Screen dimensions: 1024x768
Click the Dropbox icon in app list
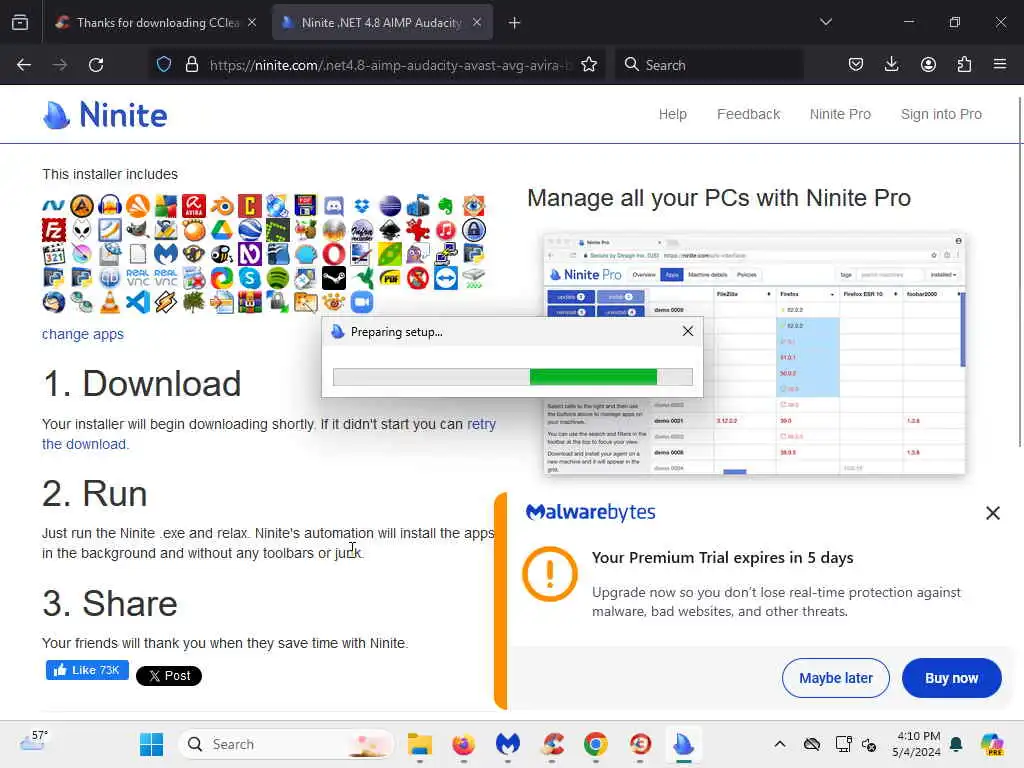(x=362, y=206)
